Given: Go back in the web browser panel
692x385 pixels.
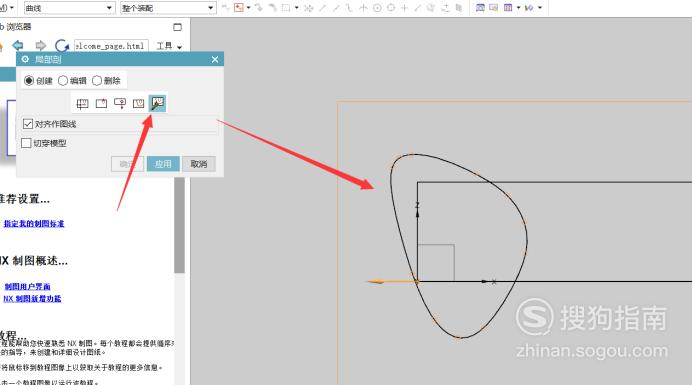Looking at the screenshot, I should click(18, 45).
